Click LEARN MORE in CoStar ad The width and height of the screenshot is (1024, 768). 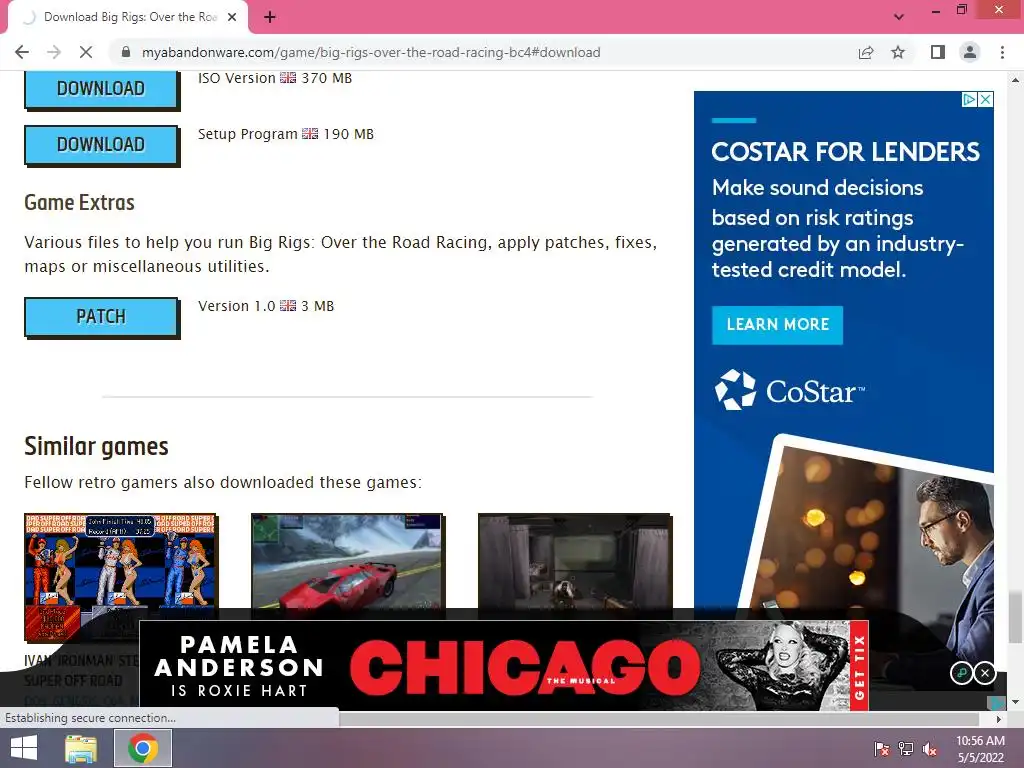[x=777, y=325]
